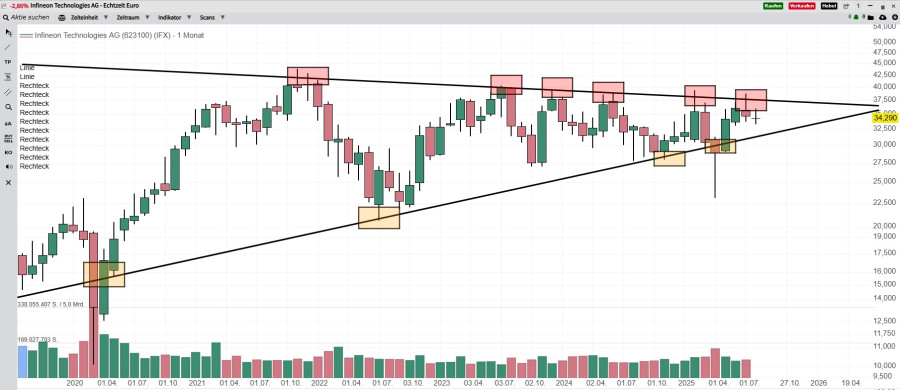
Task: Select the arrow pointer tool
Action: (8, 32)
